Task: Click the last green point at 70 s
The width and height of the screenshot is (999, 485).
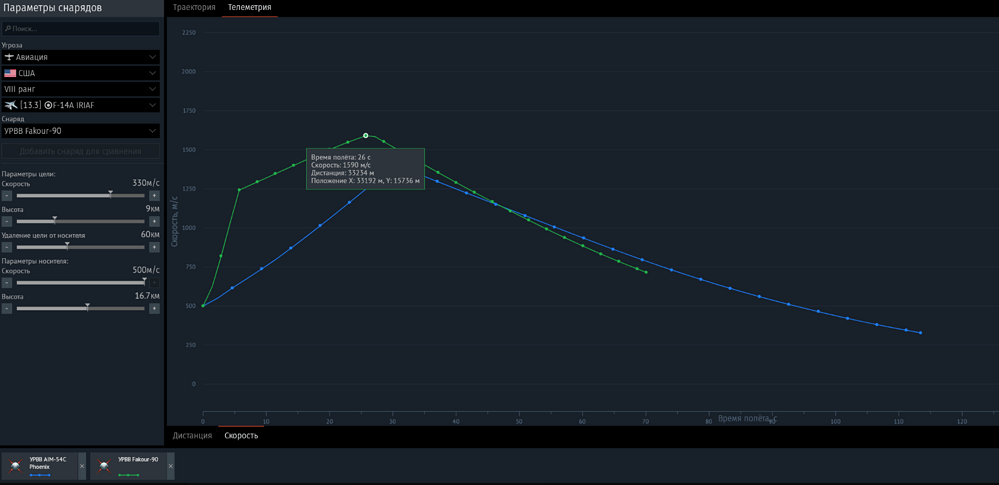Action: 646,272
